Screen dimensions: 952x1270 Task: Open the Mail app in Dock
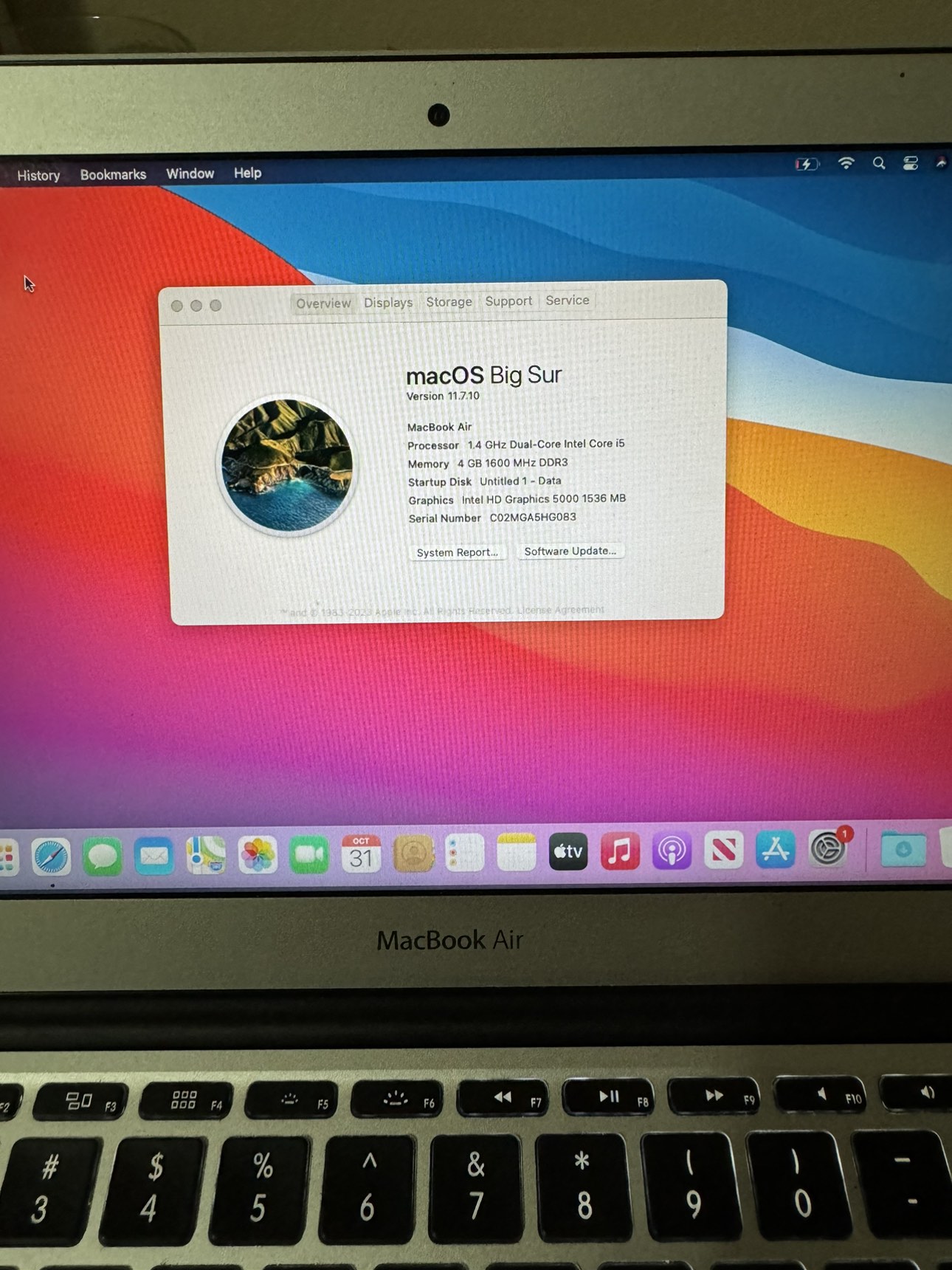point(154,856)
